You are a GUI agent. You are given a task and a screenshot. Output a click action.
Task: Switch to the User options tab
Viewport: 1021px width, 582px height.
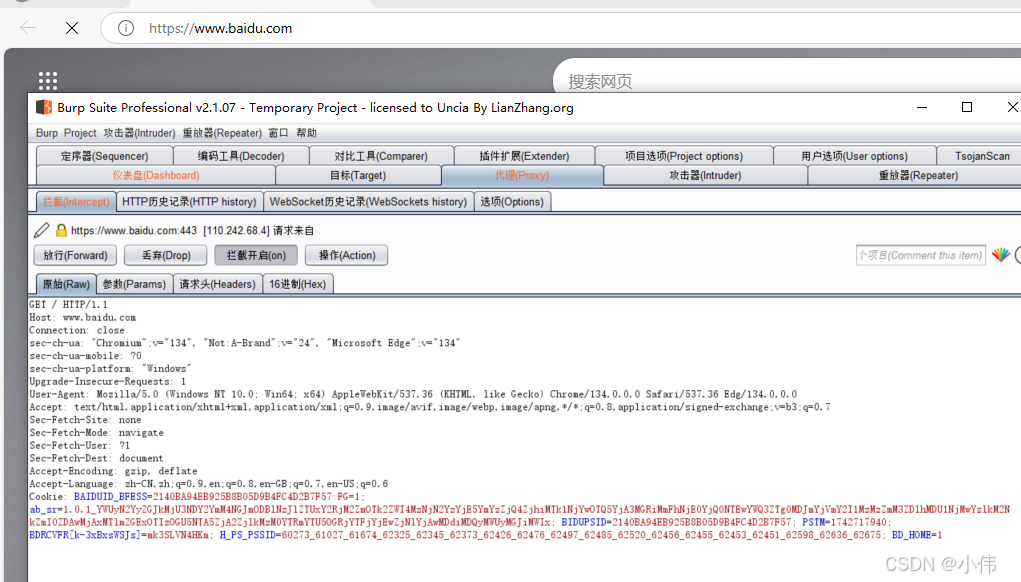coord(854,156)
